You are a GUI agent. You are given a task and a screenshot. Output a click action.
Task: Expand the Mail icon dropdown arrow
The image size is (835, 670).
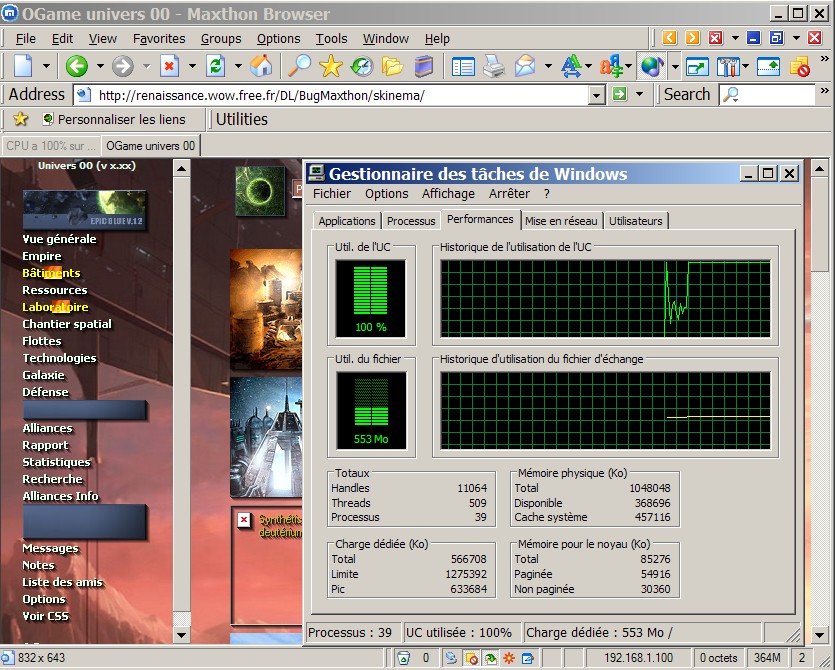point(548,67)
